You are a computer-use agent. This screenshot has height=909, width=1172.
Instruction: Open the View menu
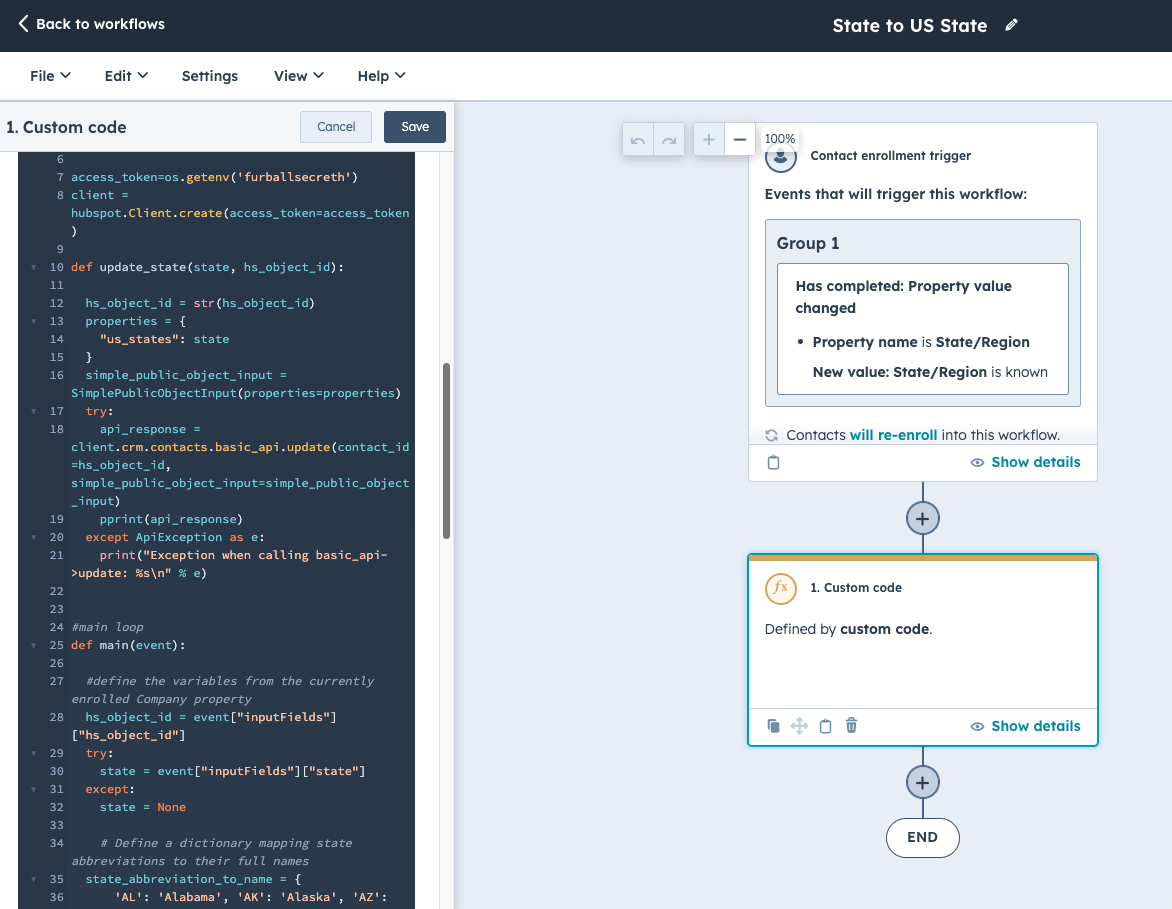pyautogui.click(x=298, y=76)
